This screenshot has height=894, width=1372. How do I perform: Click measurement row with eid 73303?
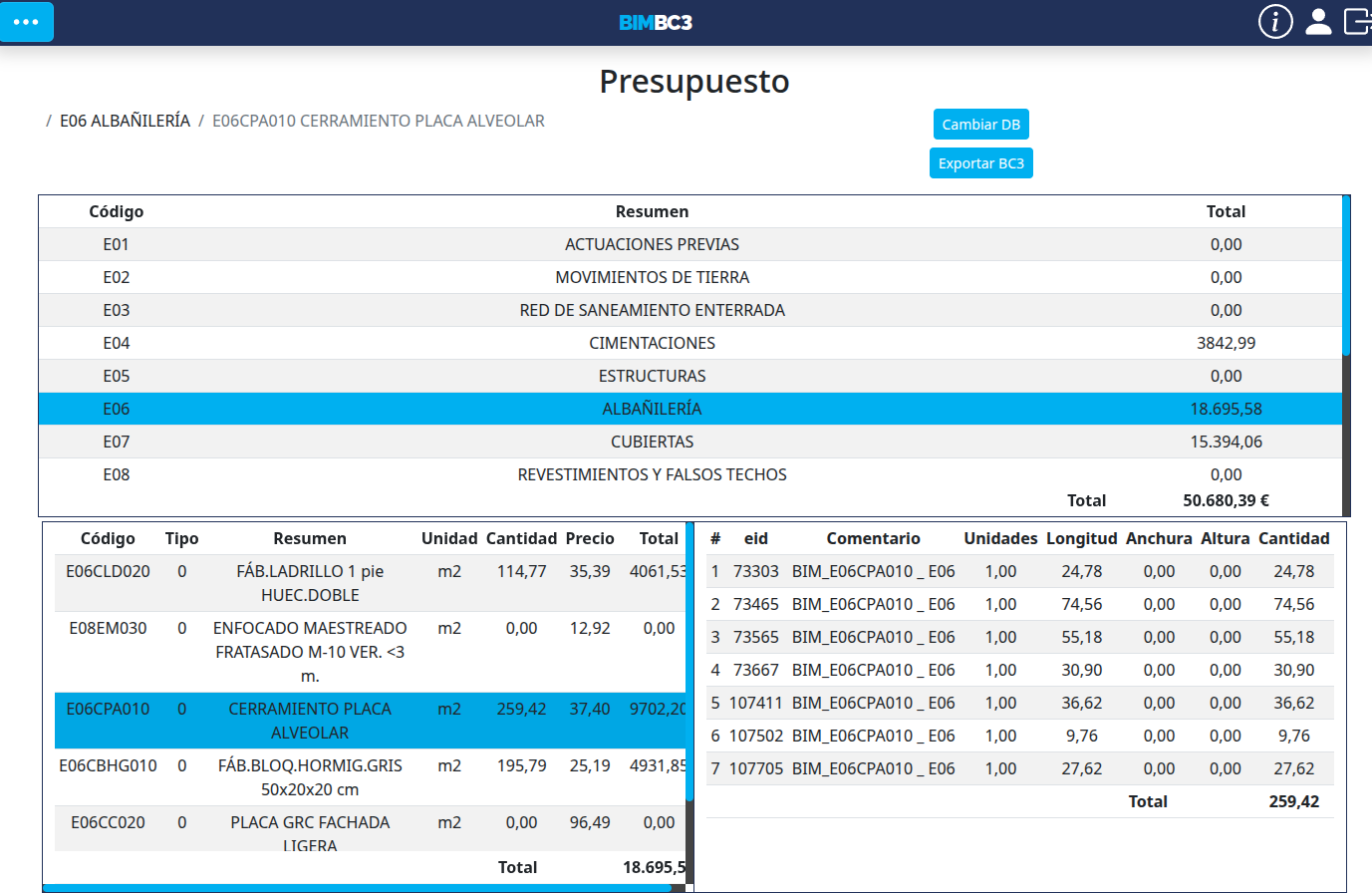pyautogui.click(x=1016, y=571)
